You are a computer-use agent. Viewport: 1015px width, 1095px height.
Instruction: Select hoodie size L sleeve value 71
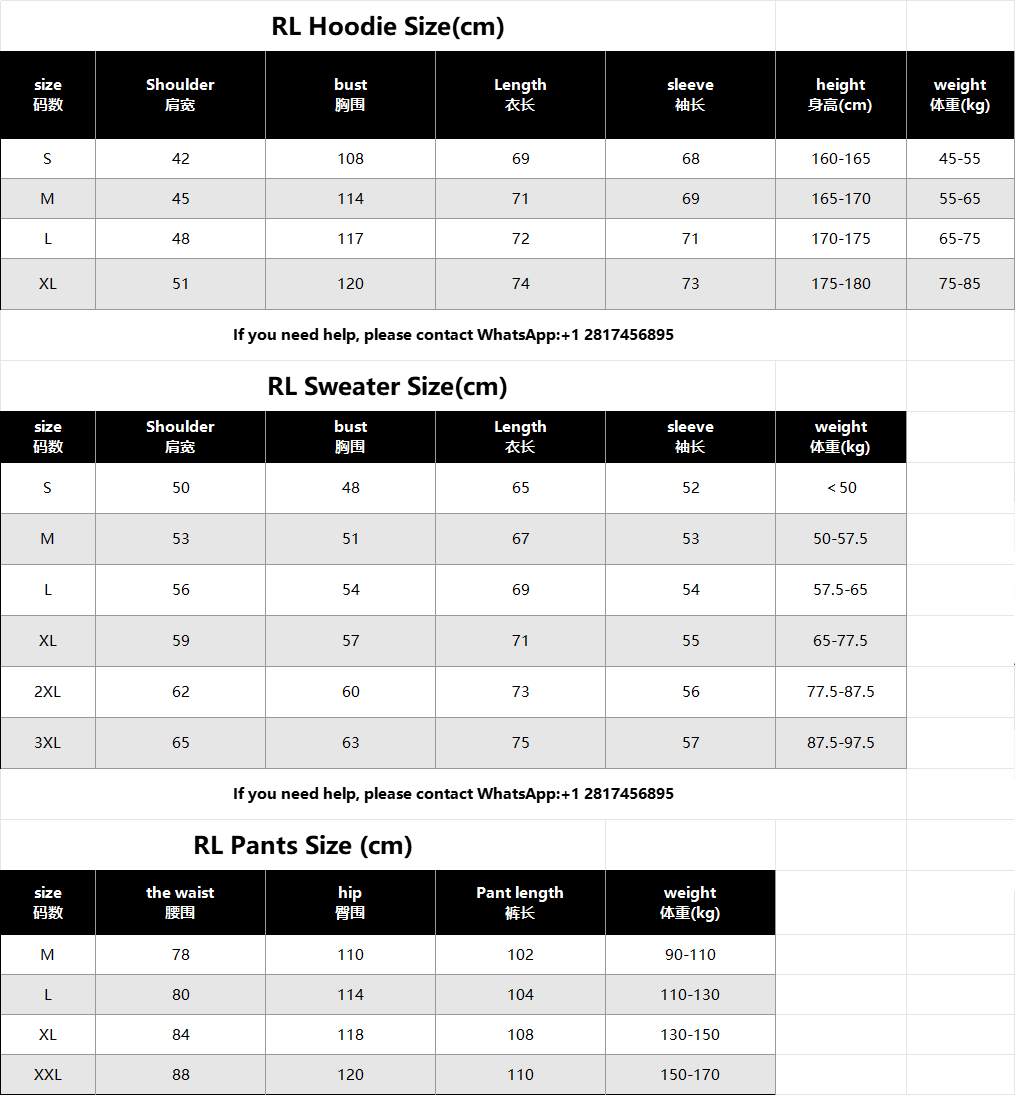click(x=690, y=239)
